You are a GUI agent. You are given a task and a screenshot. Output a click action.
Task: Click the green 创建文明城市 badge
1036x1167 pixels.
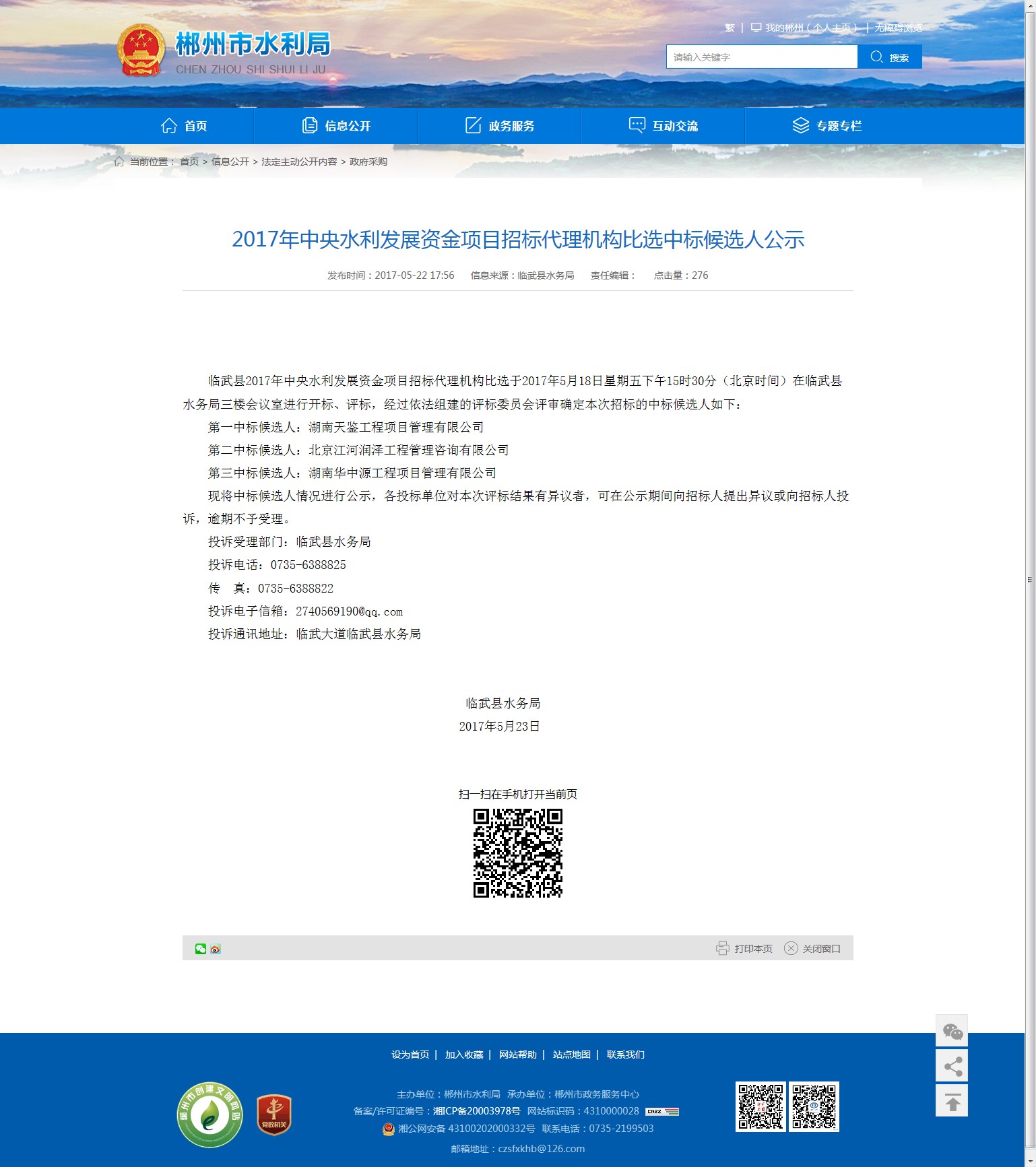click(x=210, y=1114)
